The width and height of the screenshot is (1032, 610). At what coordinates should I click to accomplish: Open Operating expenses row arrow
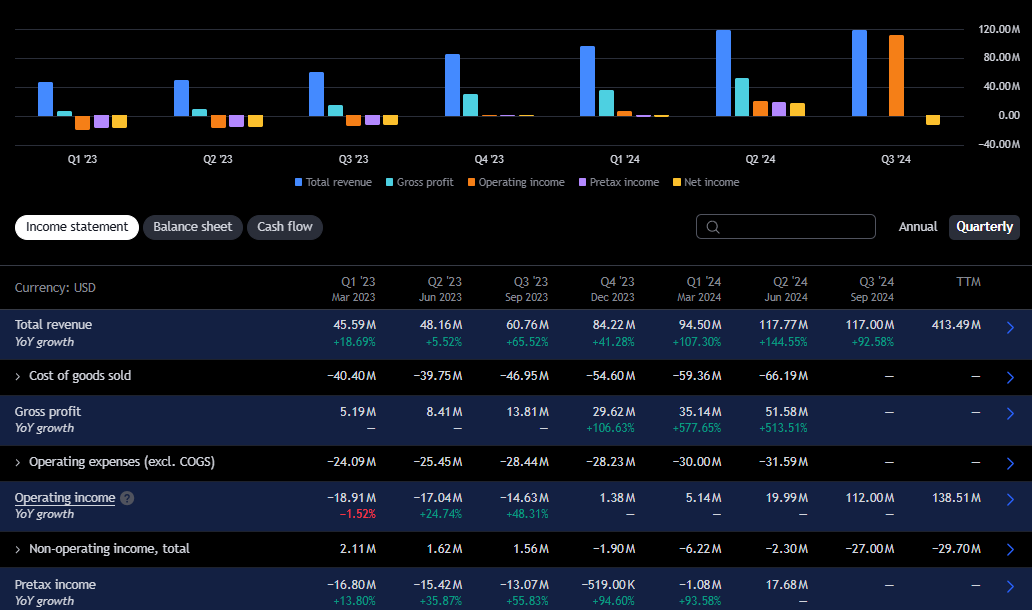coord(1009,463)
